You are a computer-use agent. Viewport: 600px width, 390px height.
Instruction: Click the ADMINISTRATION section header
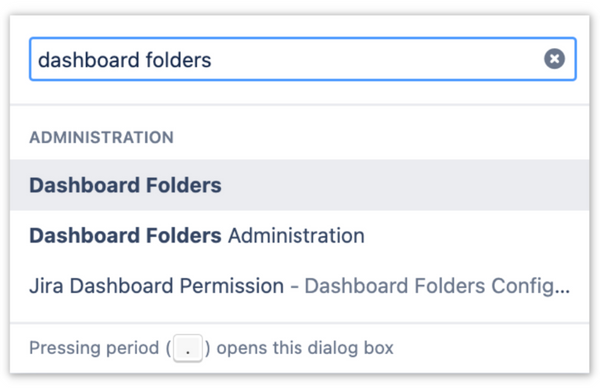click(x=101, y=137)
